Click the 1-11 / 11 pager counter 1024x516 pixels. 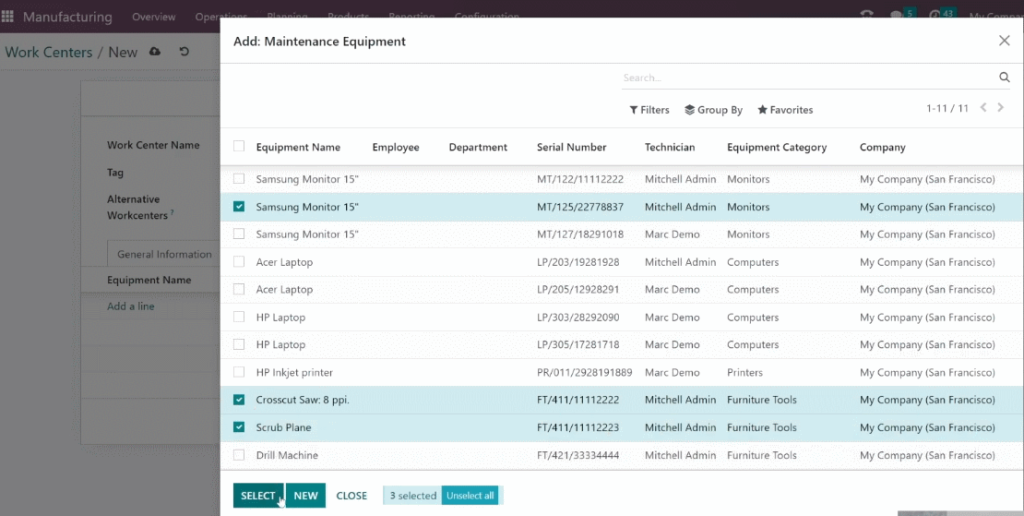coord(947,108)
